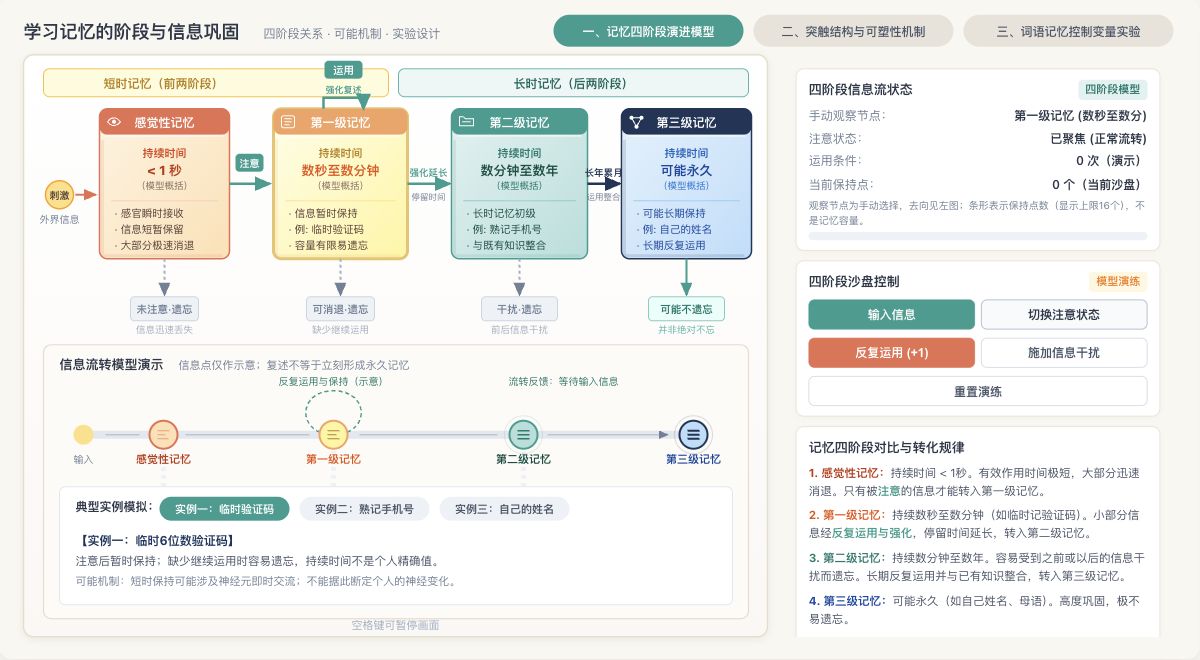The image size is (1200, 660).
Task: Click the 可能不遗忘 box
Action: [x=686, y=309]
